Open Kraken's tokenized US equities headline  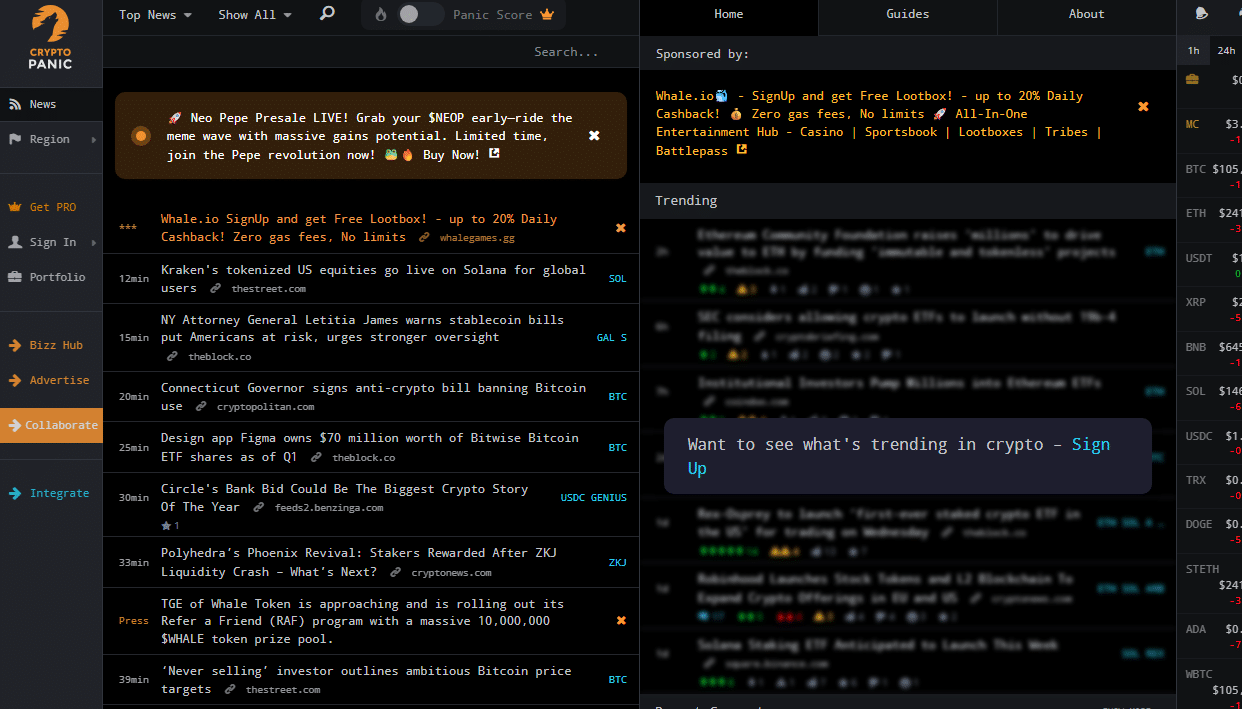373,278
